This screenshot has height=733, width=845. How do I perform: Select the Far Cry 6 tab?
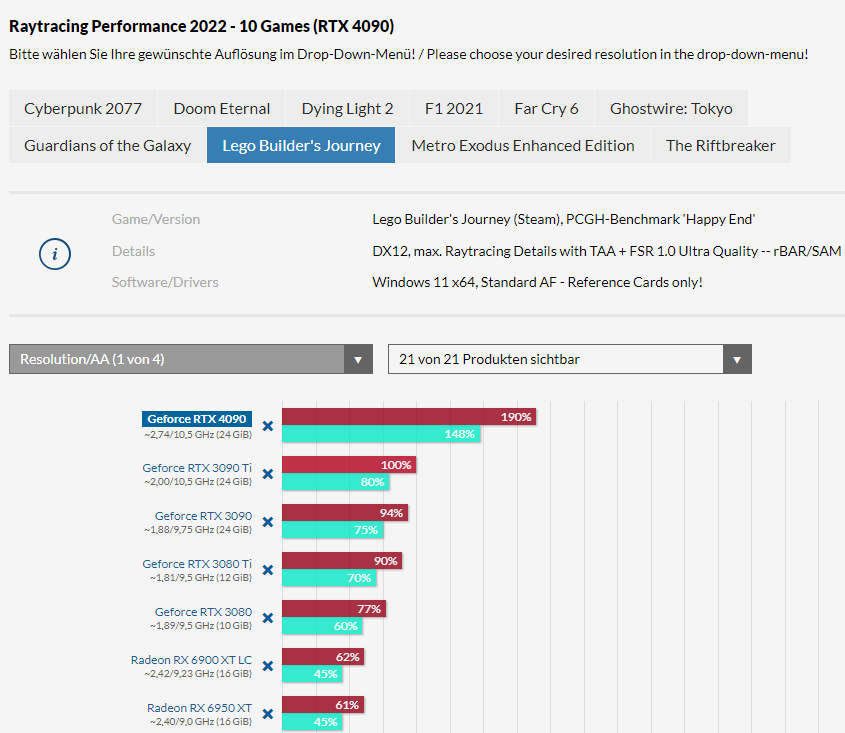546,108
